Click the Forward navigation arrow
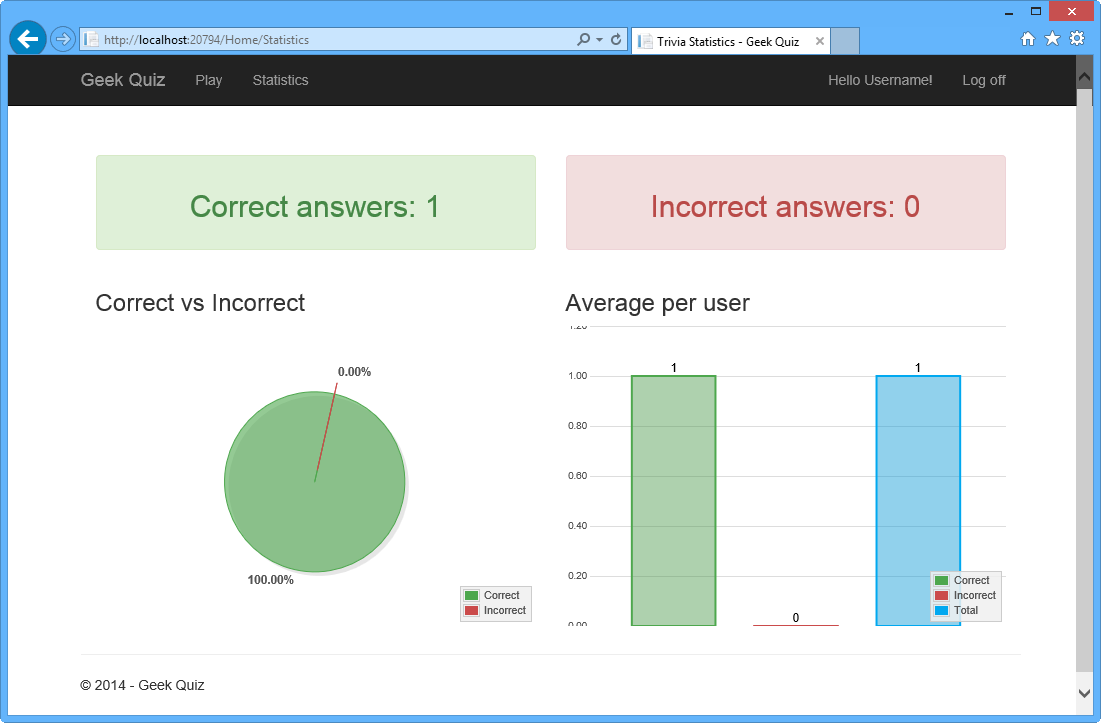 61,40
